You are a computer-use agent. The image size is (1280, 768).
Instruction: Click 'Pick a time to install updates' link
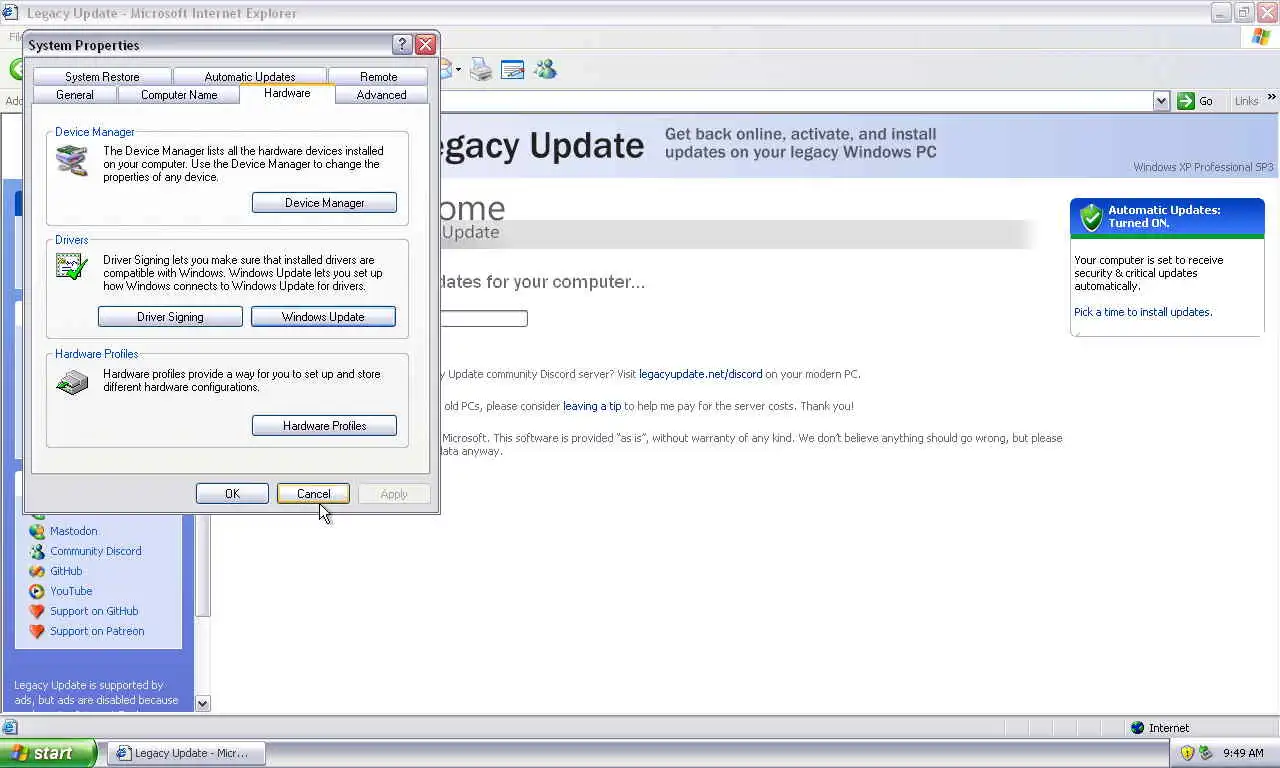click(x=1143, y=312)
